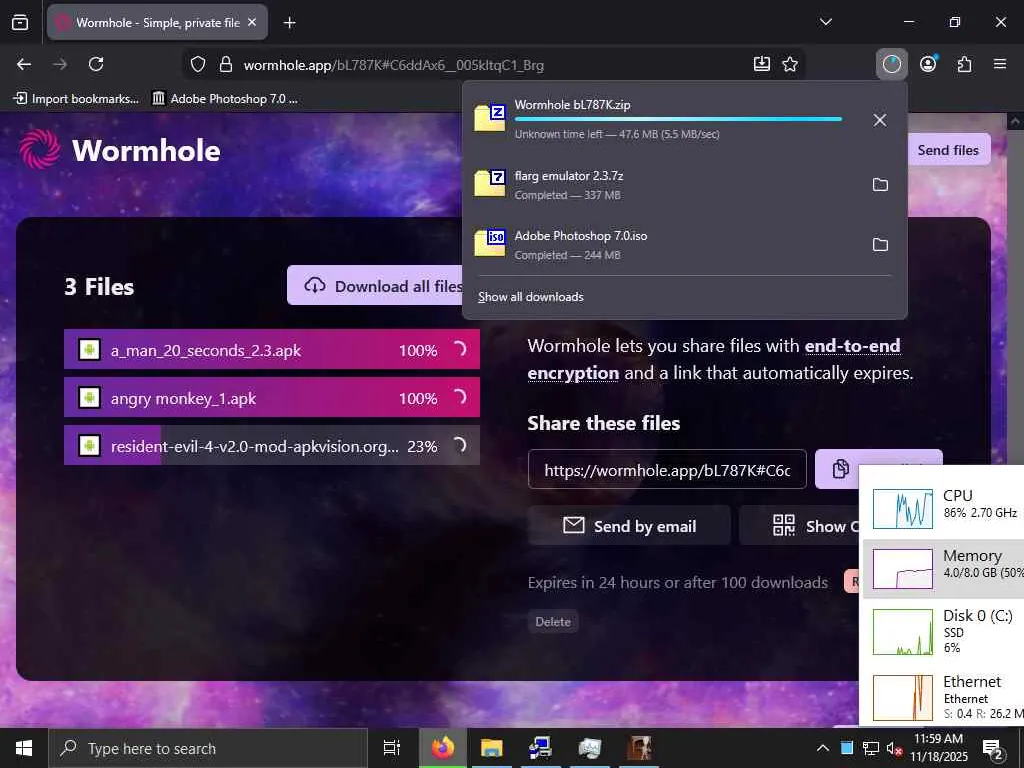Image resolution: width=1024 pixels, height=768 pixels.
Task: Open Task View on the taskbar
Action: [x=391, y=748]
